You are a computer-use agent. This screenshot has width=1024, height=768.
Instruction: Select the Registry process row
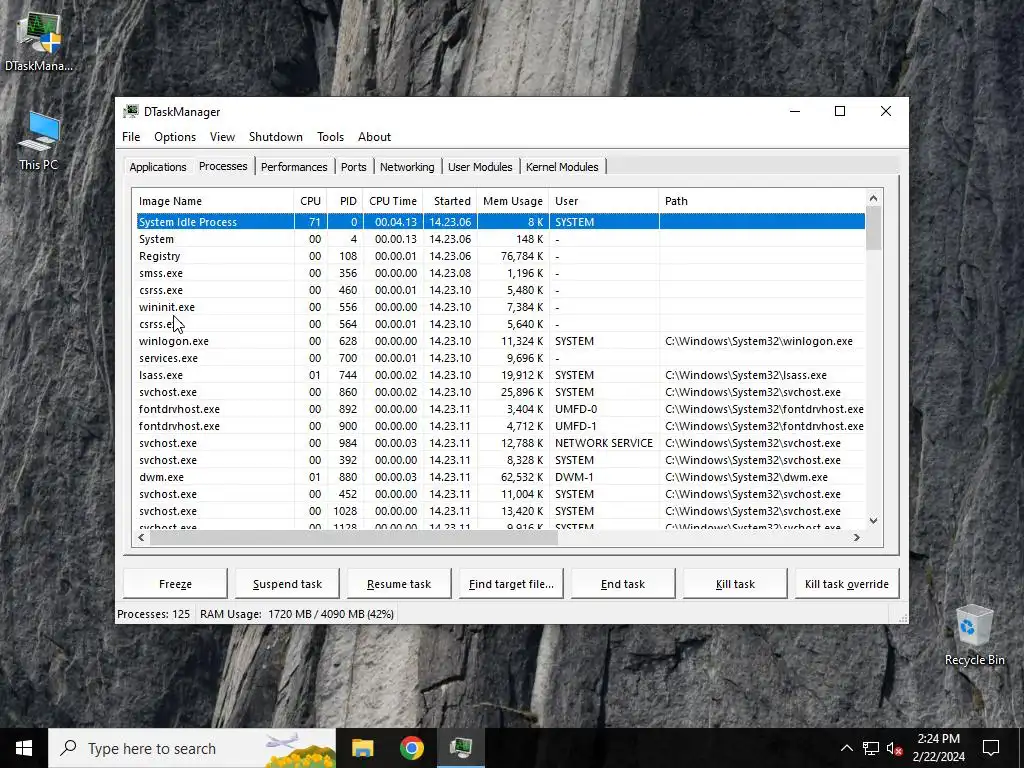501,256
